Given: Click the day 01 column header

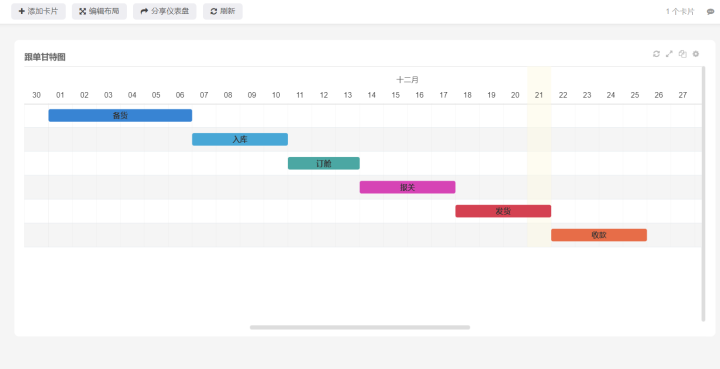Looking at the screenshot, I should tap(60, 95).
